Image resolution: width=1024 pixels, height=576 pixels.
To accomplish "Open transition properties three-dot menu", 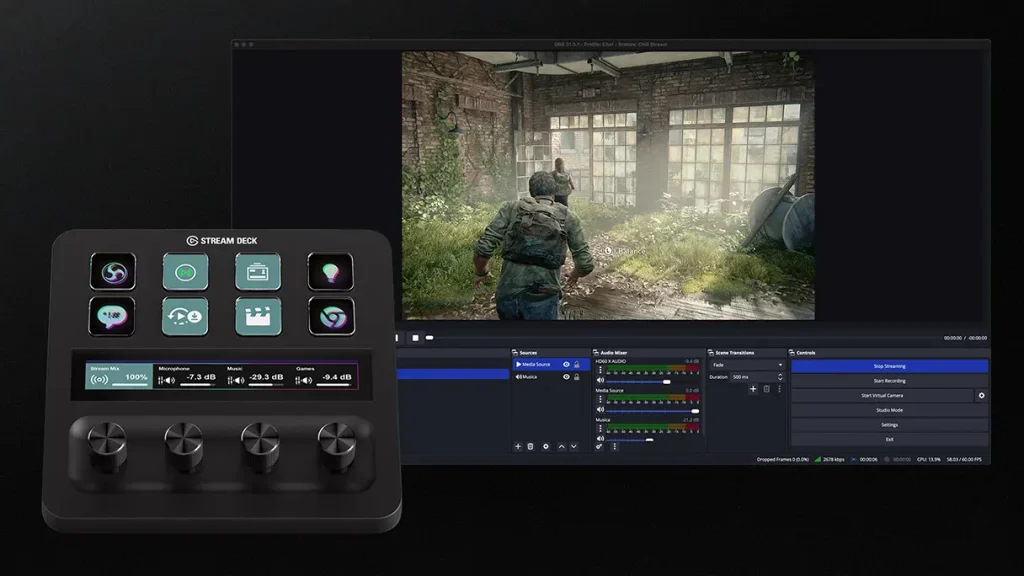I will tap(779, 389).
